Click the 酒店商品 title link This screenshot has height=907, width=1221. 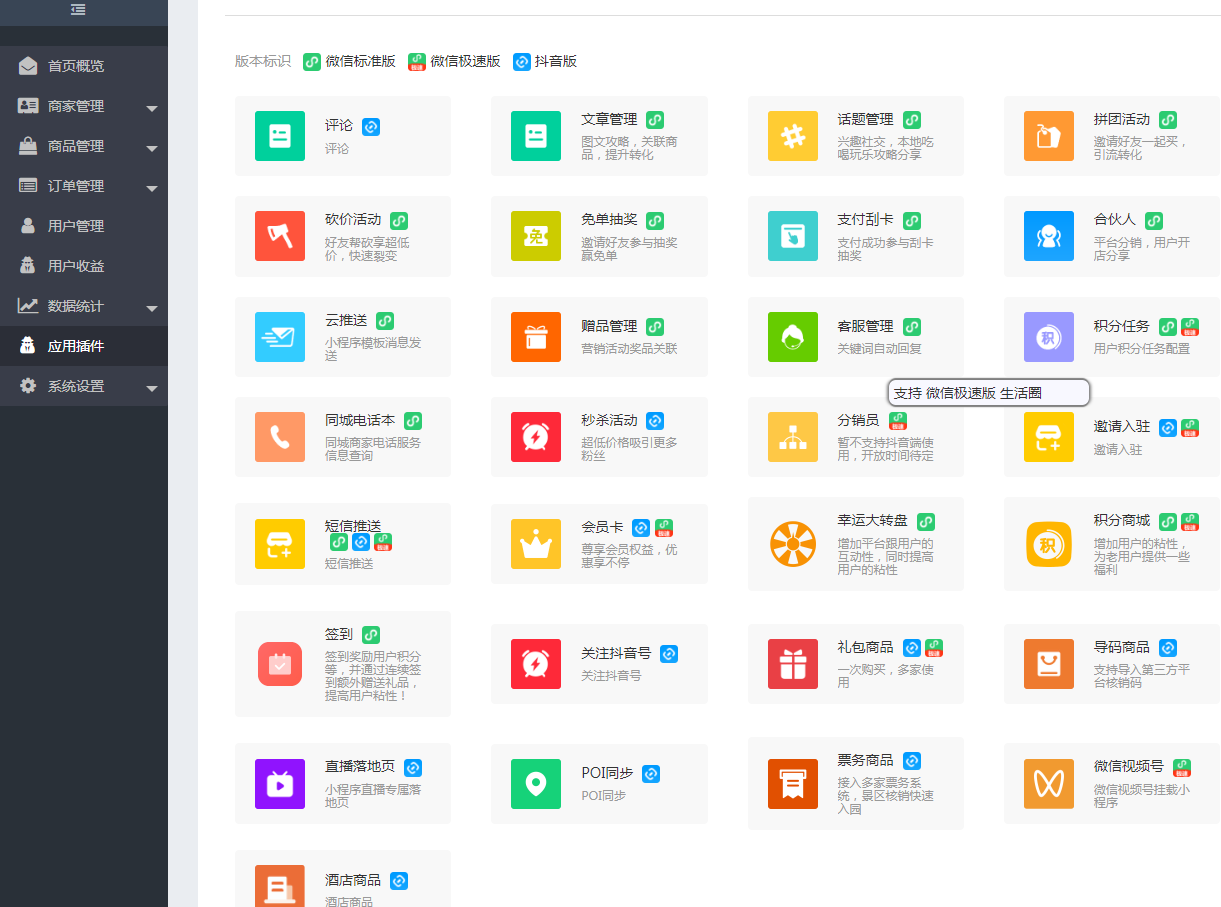[x=353, y=880]
